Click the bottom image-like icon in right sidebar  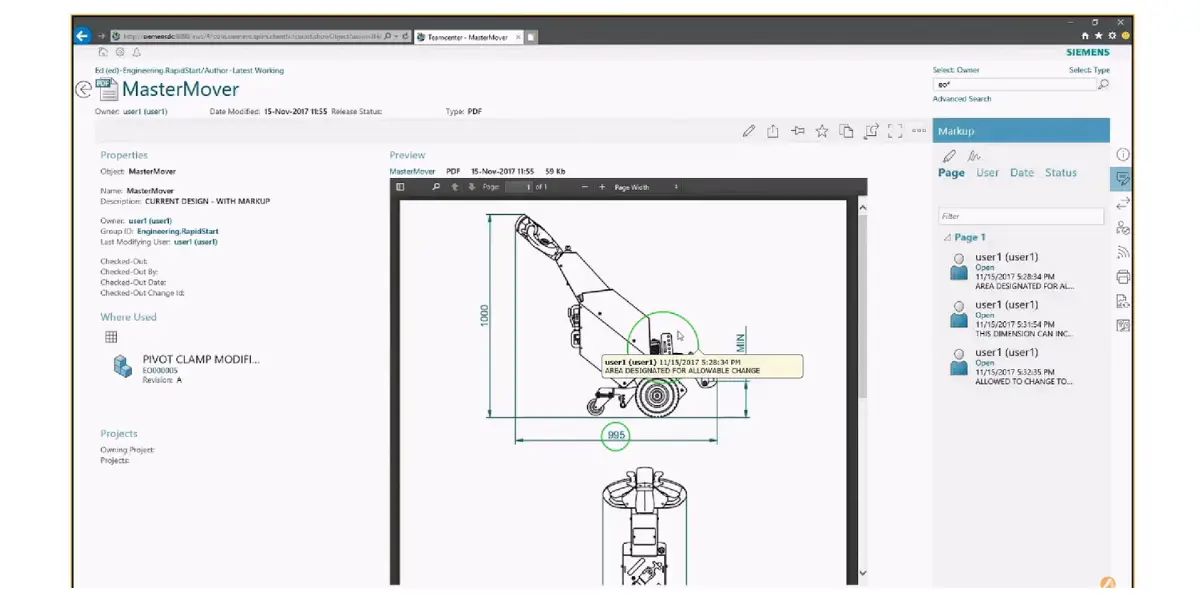tap(1123, 325)
